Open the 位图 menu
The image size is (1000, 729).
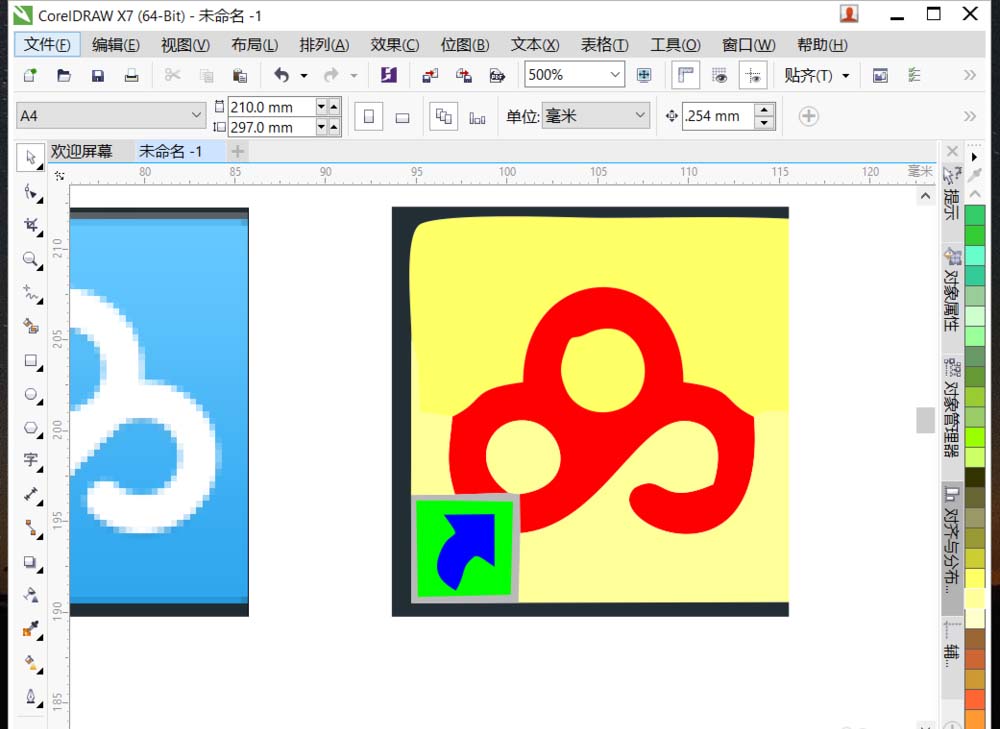pyautogui.click(x=465, y=45)
